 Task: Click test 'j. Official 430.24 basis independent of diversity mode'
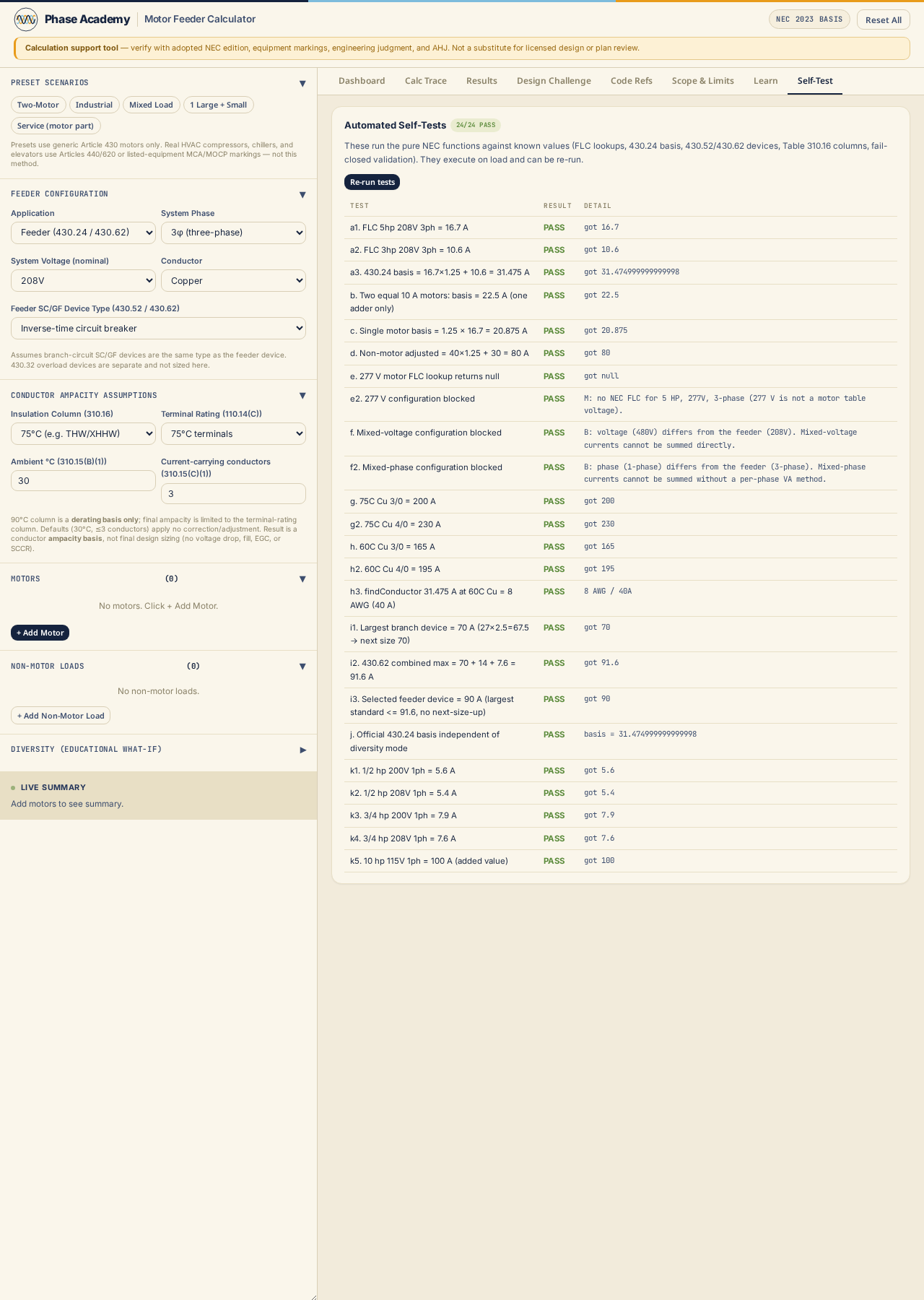424,742
